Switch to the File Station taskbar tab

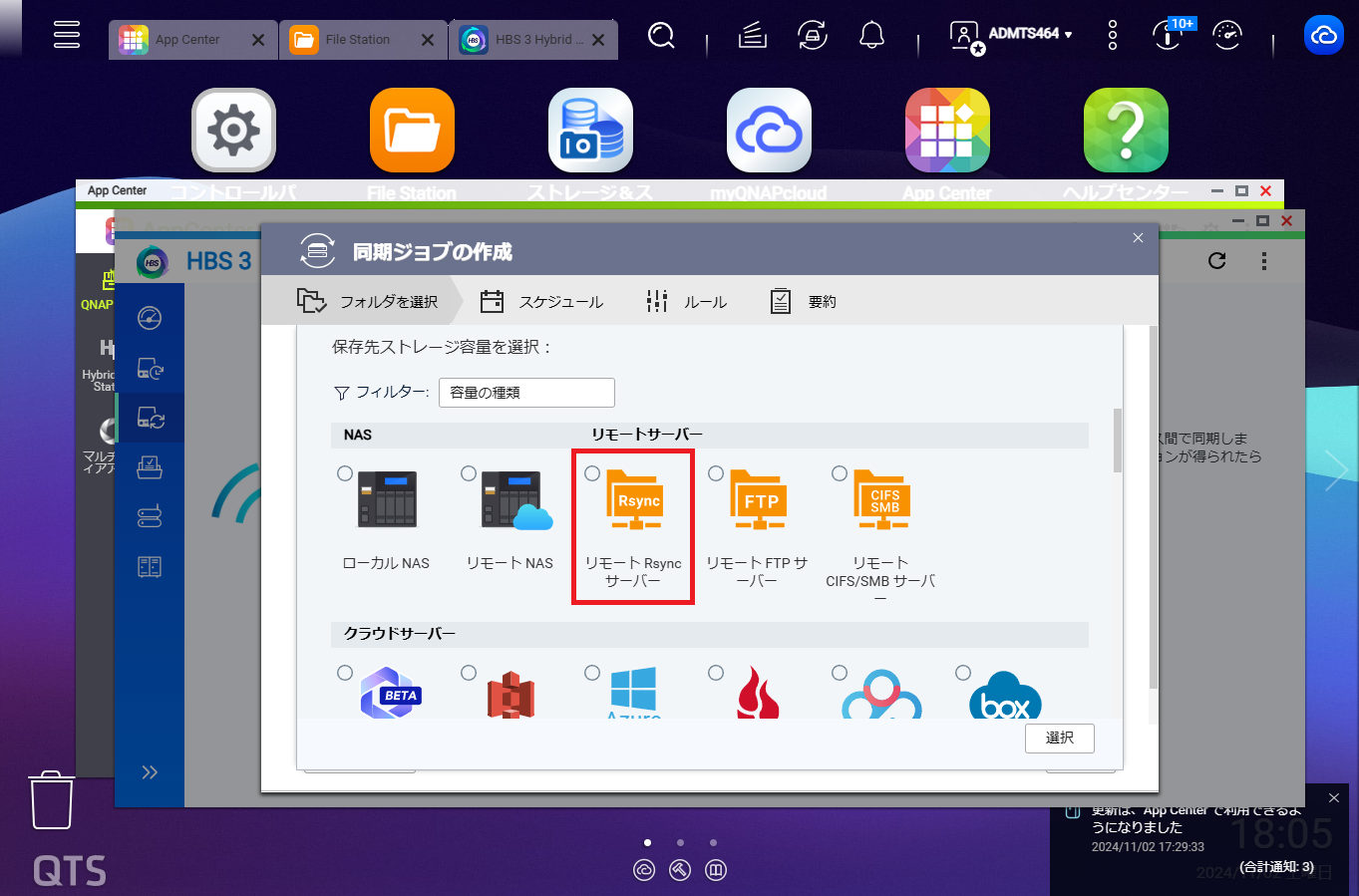363,40
